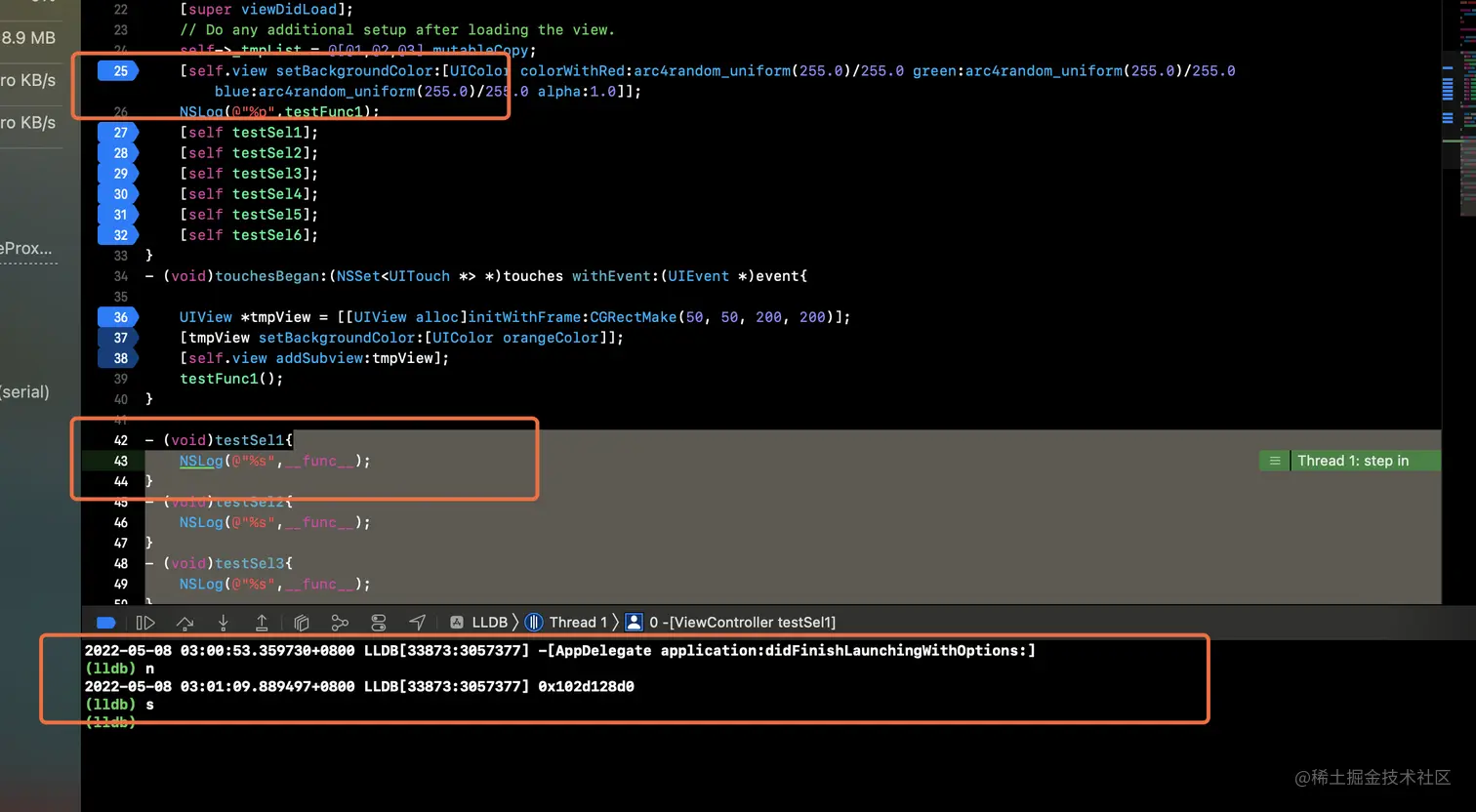Toggle the breakpoint on line 31
Viewport: 1476px width, 812px height.
[119, 215]
